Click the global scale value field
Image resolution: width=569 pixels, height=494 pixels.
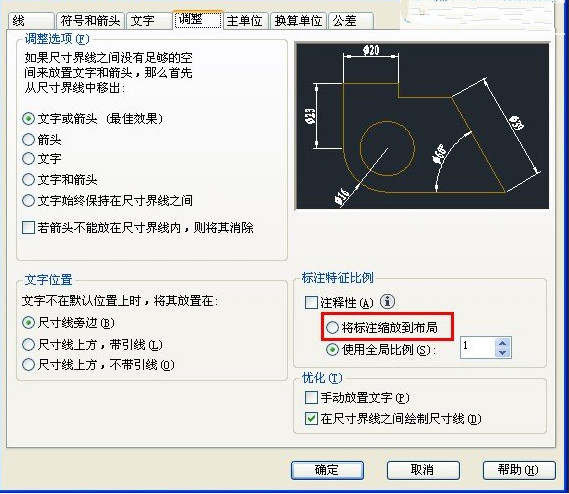coord(478,347)
